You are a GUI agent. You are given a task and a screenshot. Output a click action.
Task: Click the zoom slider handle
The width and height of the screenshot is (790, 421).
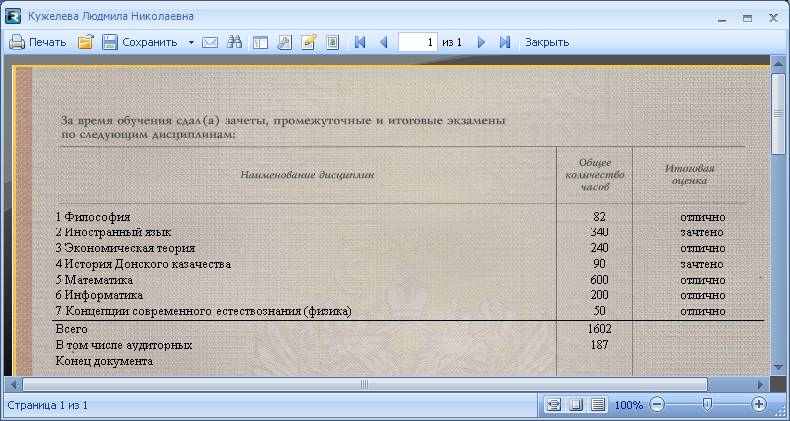pyautogui.click(x=708, y=404)
